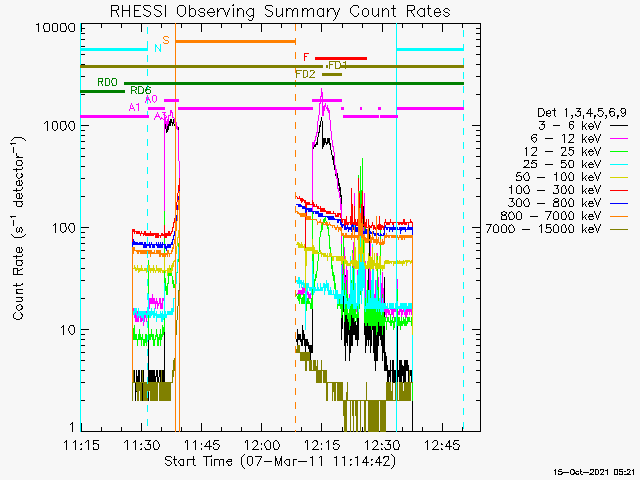This screenshot has width=640, height=480.
Task: Click the 6 - 12 keV legend label
Action: pos(566,139)
